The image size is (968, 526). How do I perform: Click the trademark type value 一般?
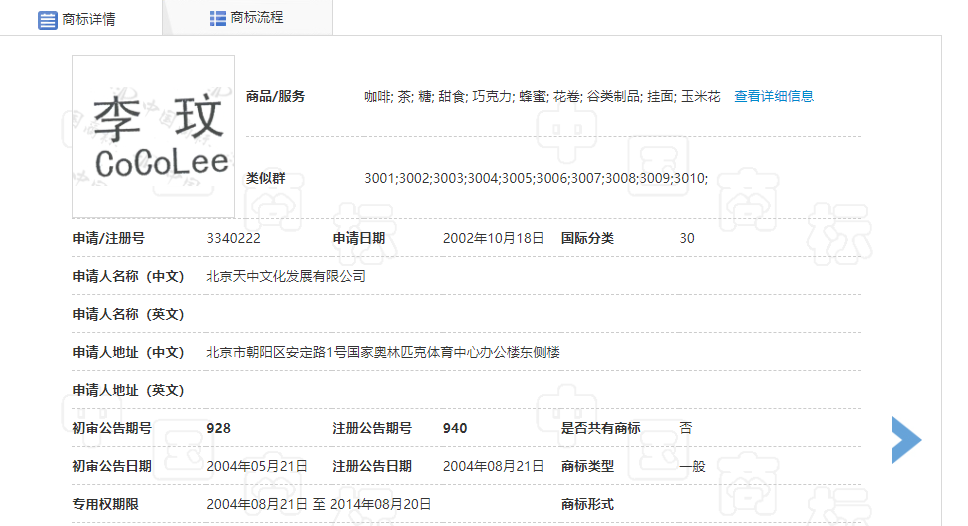point(692,467)
